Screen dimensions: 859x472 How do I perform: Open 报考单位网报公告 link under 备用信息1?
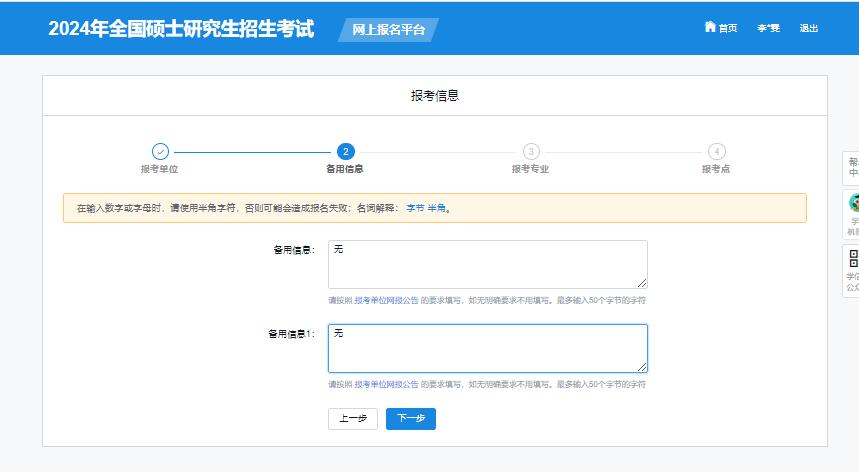pos(386,384)
